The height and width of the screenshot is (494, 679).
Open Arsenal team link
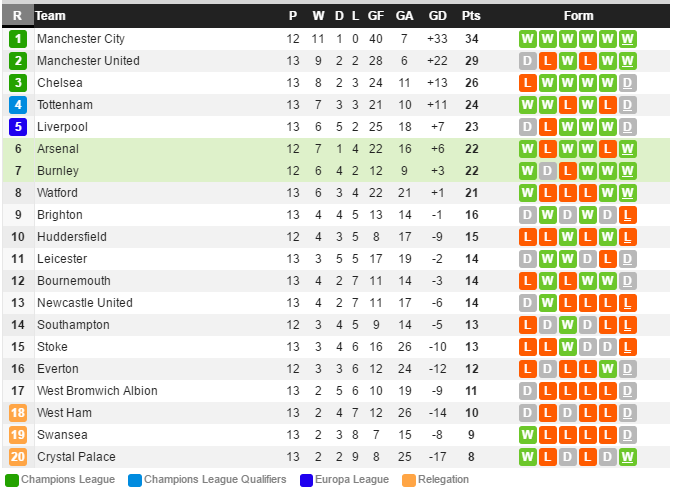57,149
